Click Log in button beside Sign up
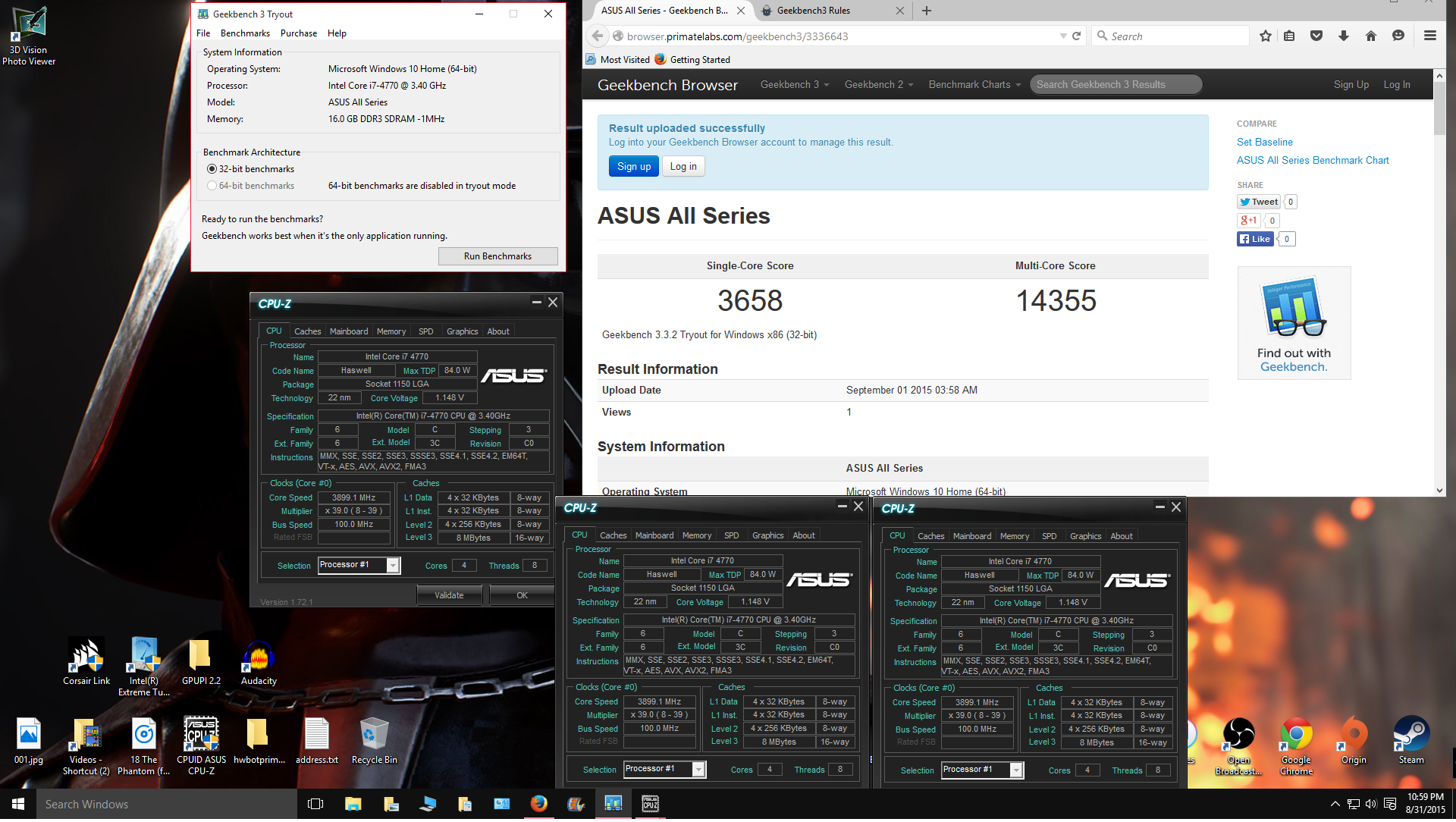1456x822 pixels. coord(683,167)
